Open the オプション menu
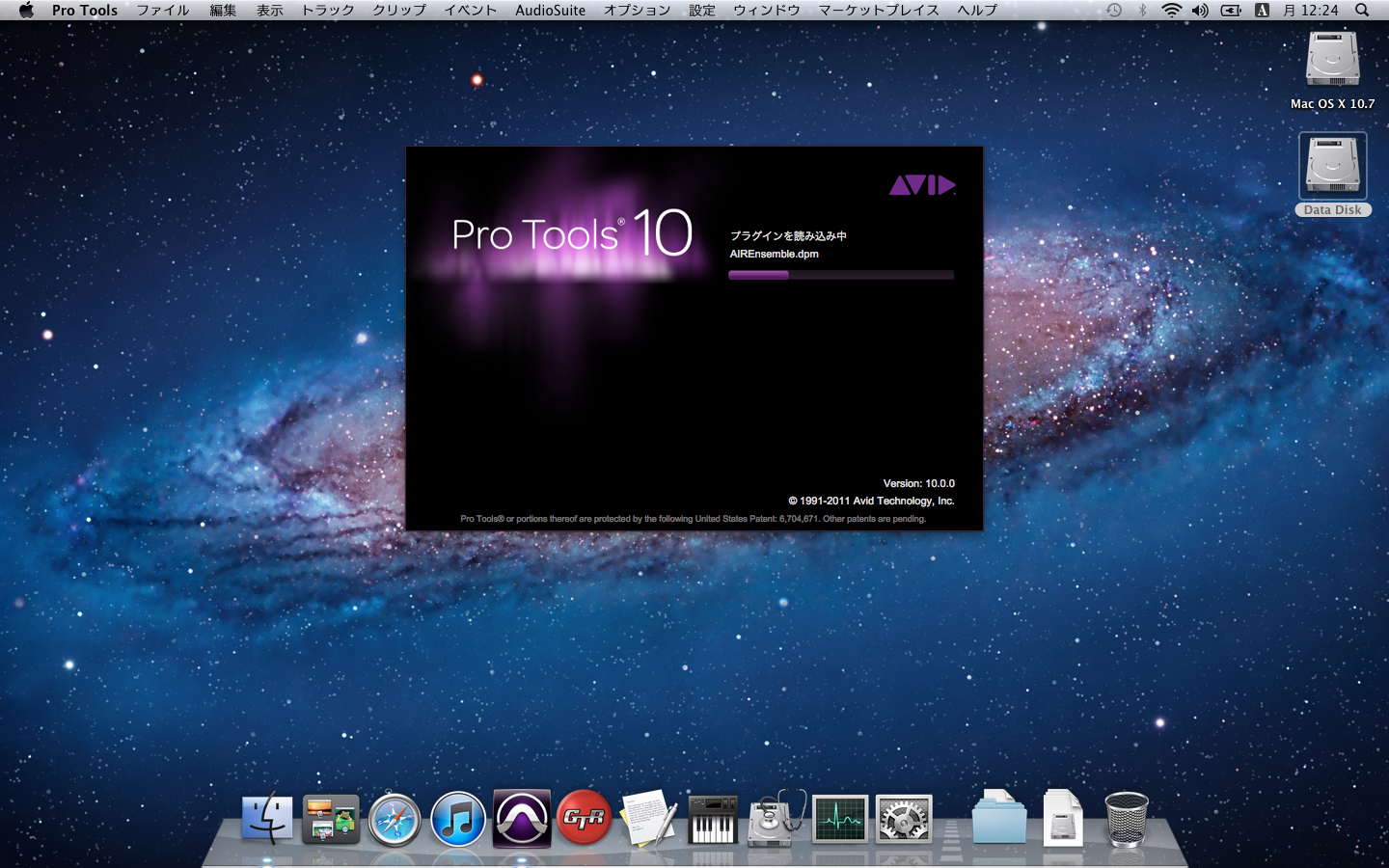The height and width of the screenshot is (868, 1389). click(x=637, y=10)
